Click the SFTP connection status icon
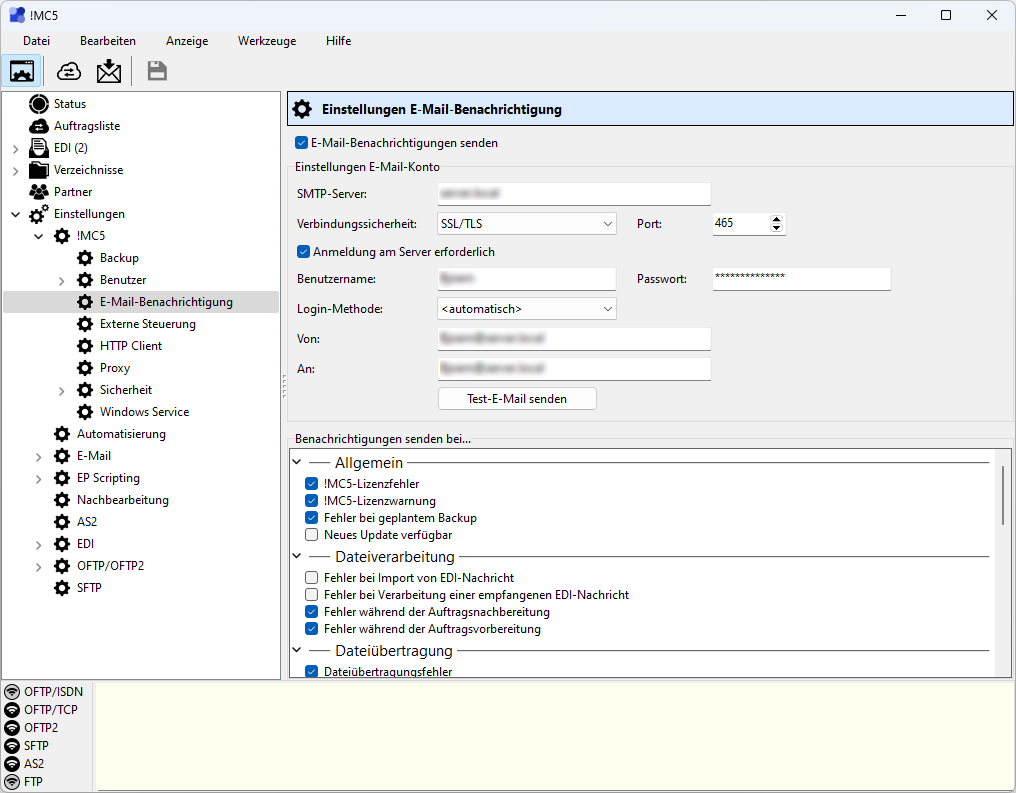 tap(10, 745)
